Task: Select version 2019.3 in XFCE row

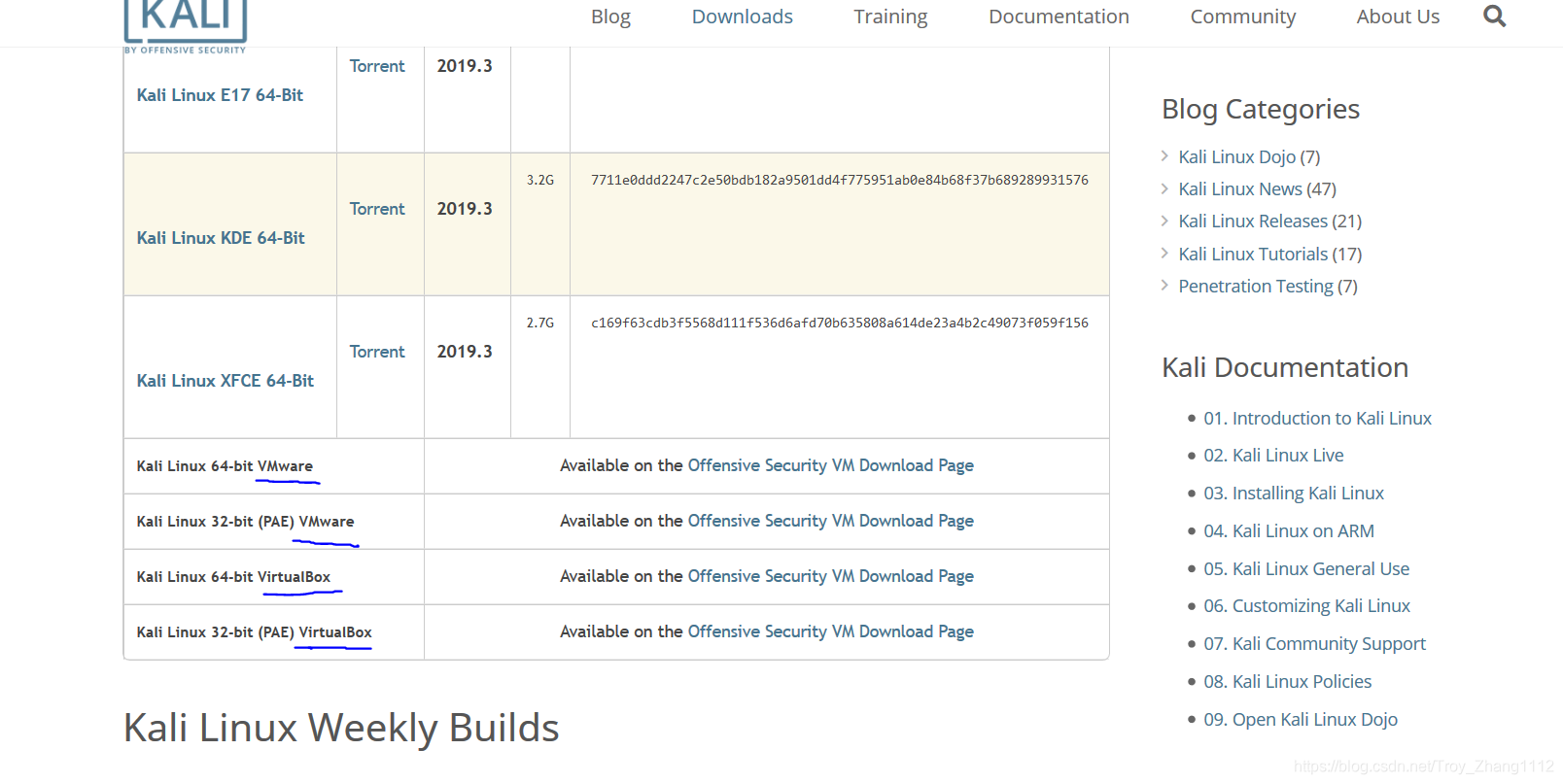Action: [465, 352]
